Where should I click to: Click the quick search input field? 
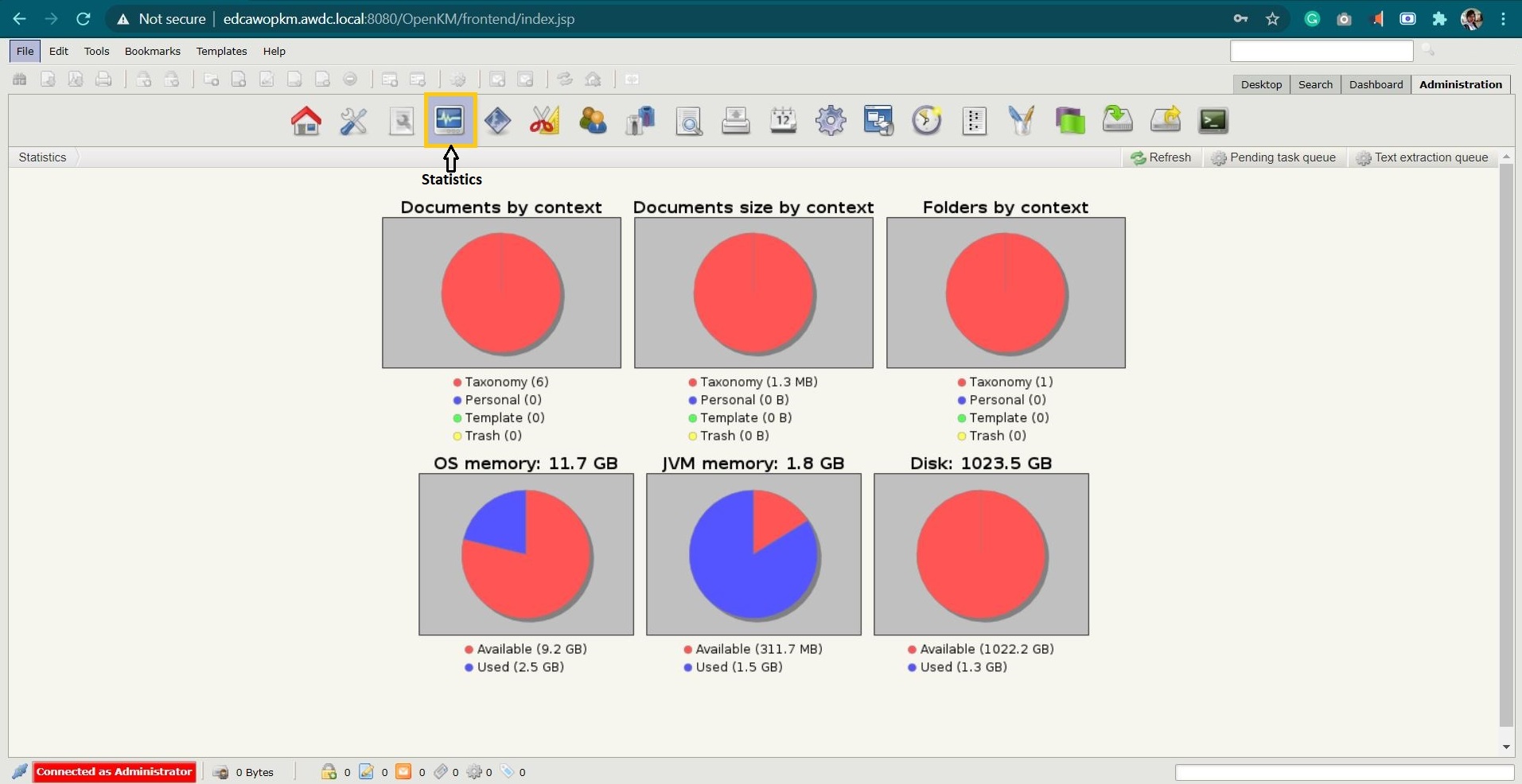[1322, 51]
